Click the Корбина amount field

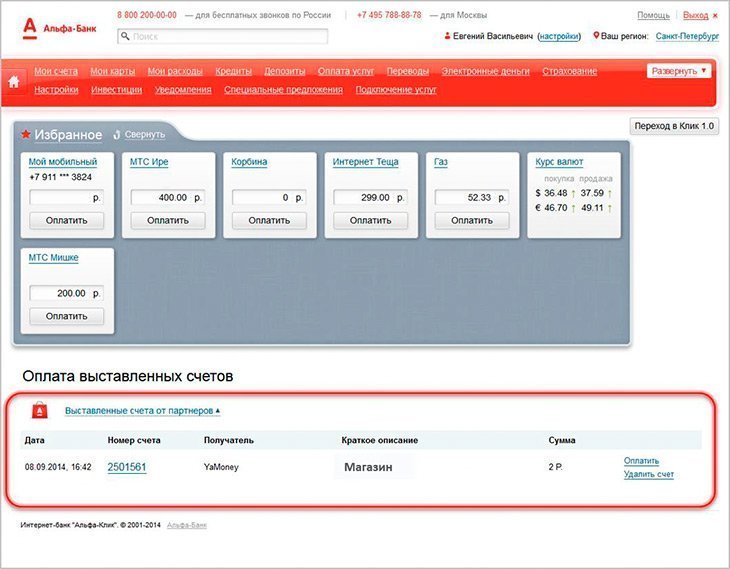[x=269, y=197]
